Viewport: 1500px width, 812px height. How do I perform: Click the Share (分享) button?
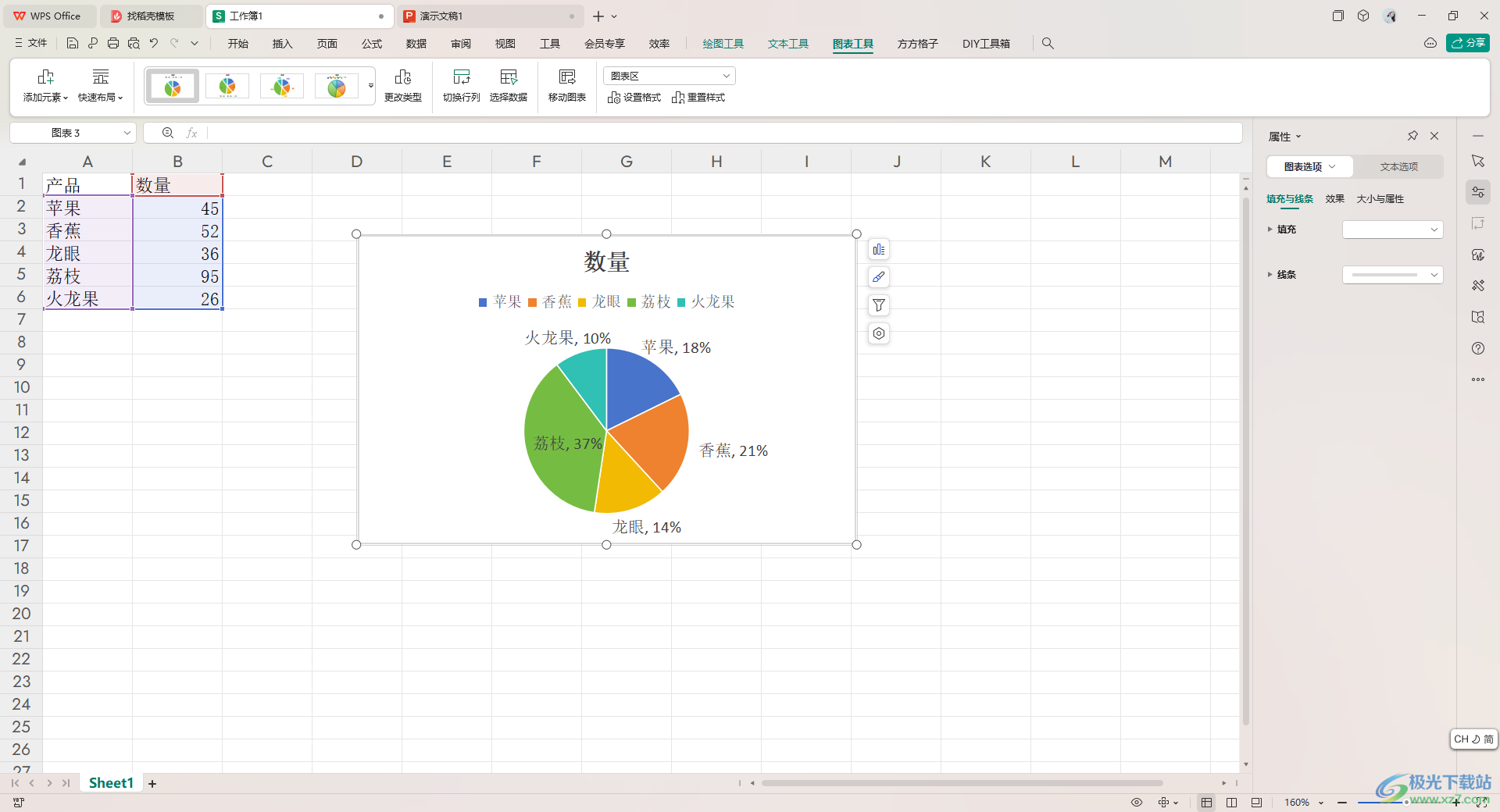[1468, 43]
